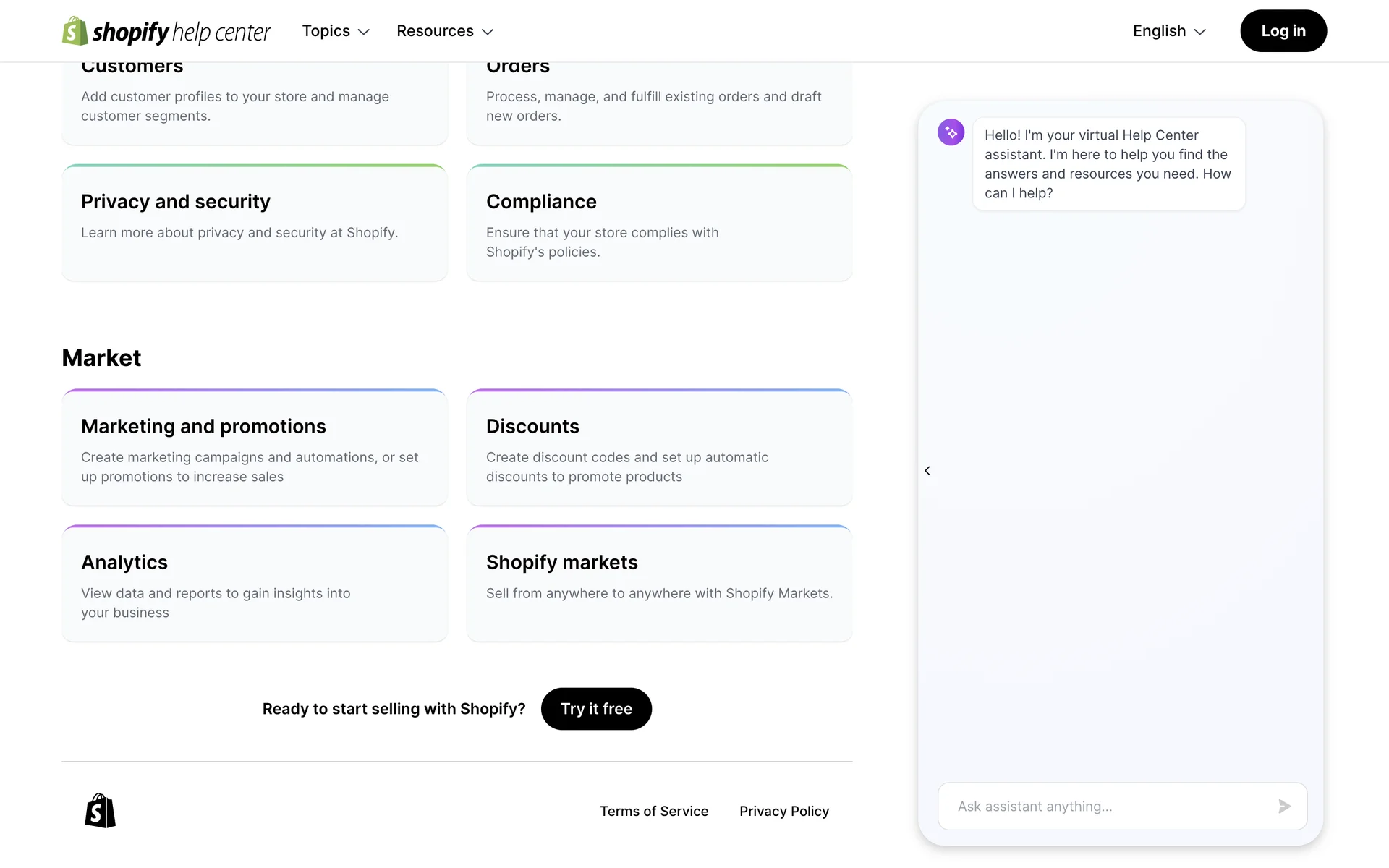Screen dimensions: 1389x868
Task: Open the English language selector
Action: point(1169,31)
